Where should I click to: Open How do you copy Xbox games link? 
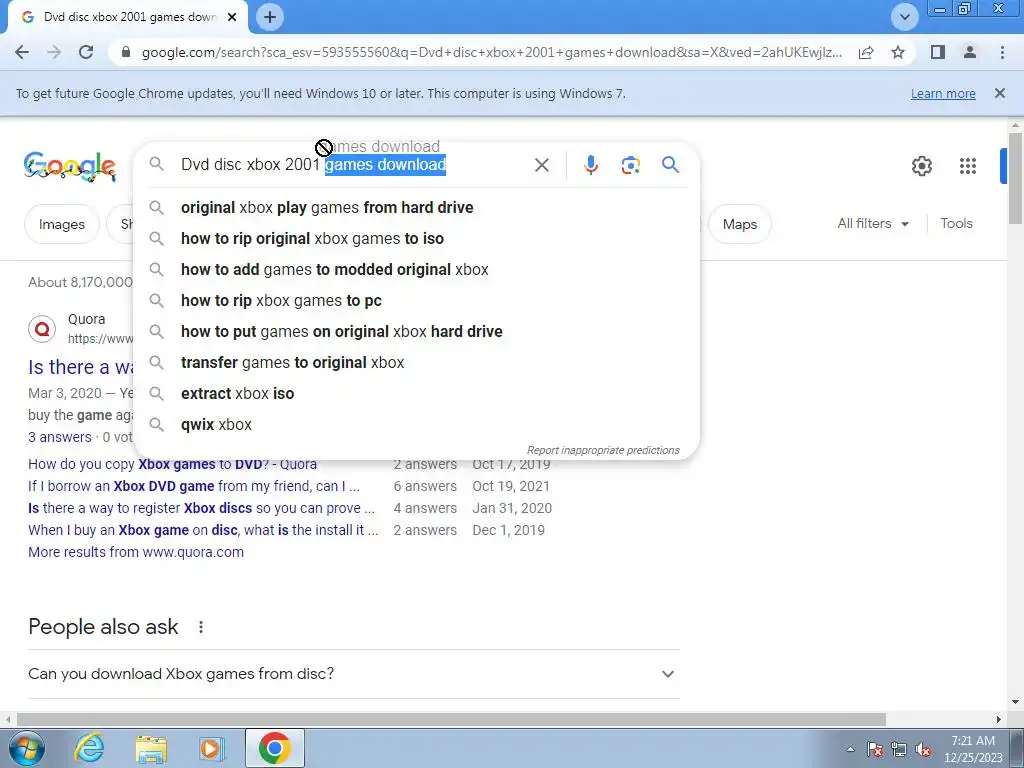pyautogui.click(x=172, y=464)
